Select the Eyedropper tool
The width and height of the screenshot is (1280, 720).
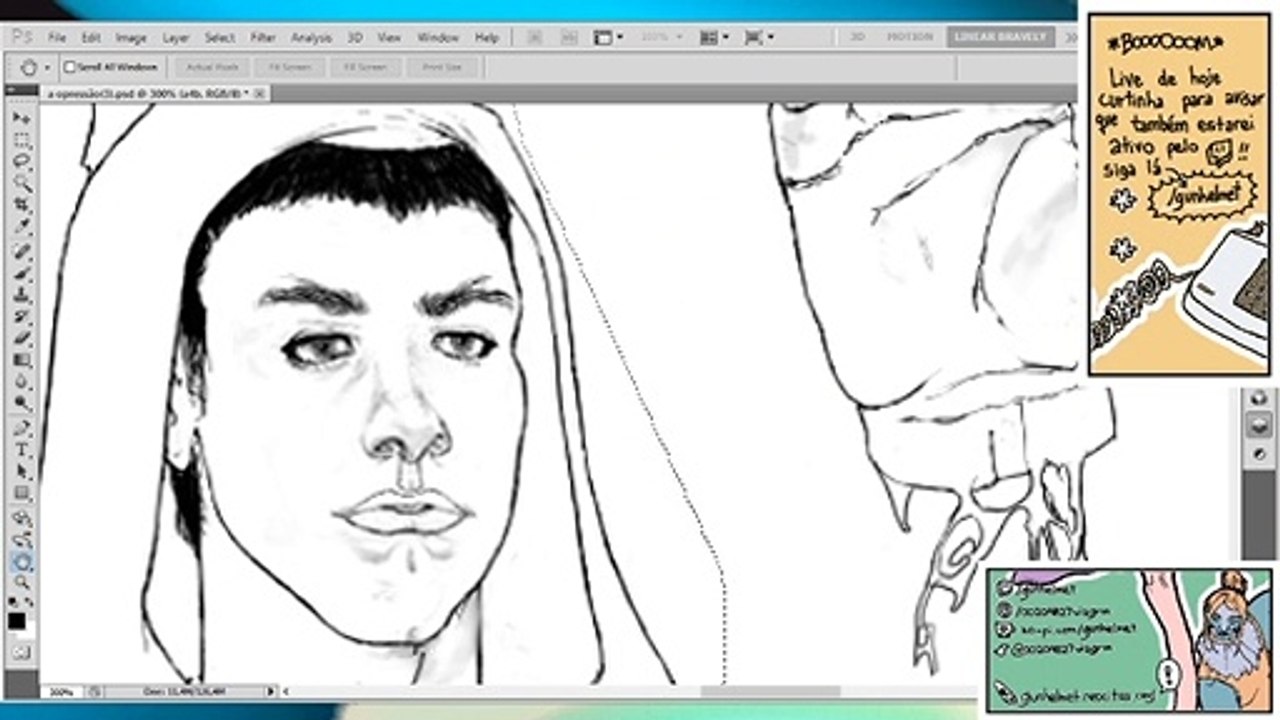tap(21, 228)
